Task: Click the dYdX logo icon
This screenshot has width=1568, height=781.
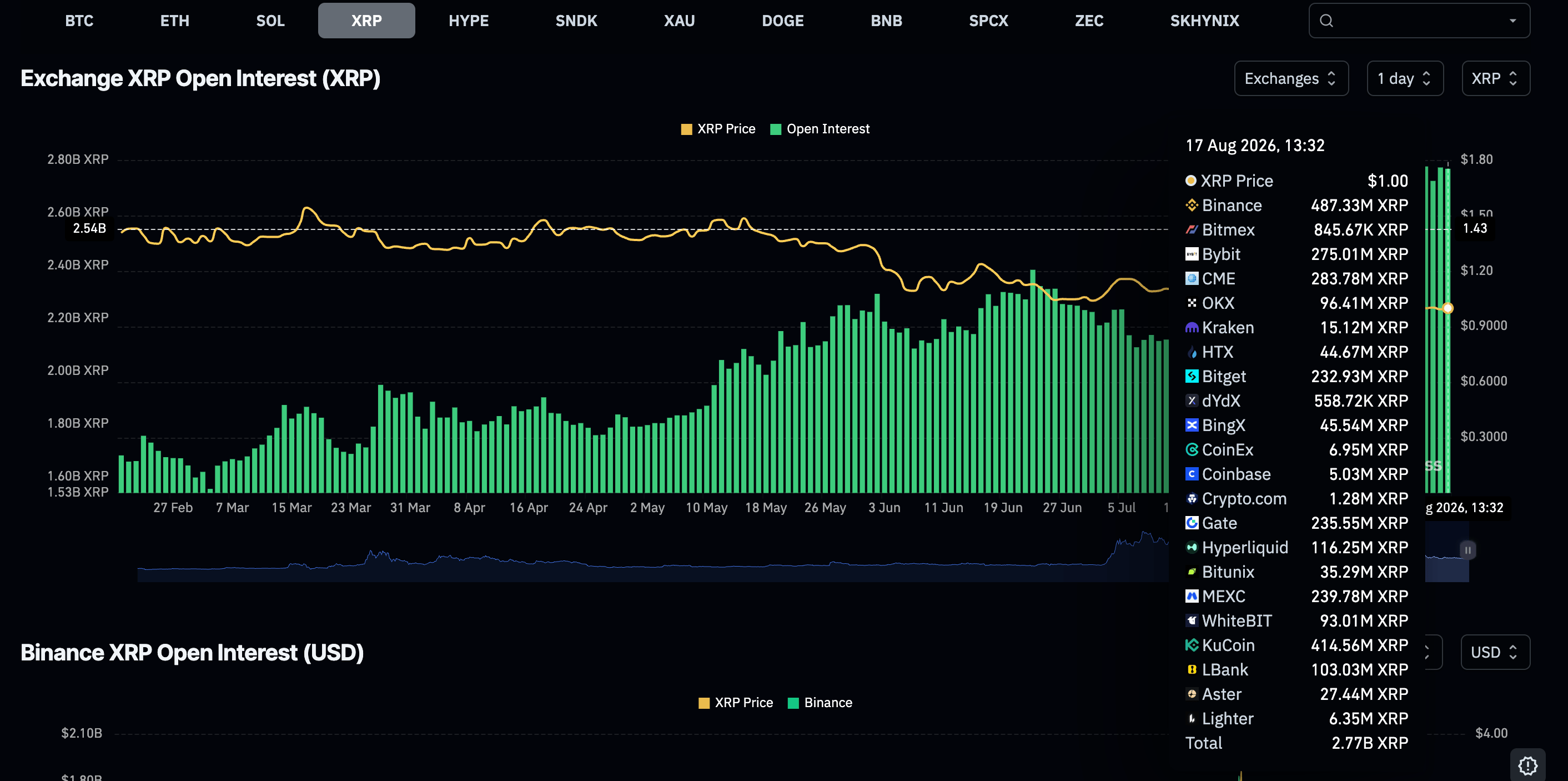Action: click(x=1192, y=400)
